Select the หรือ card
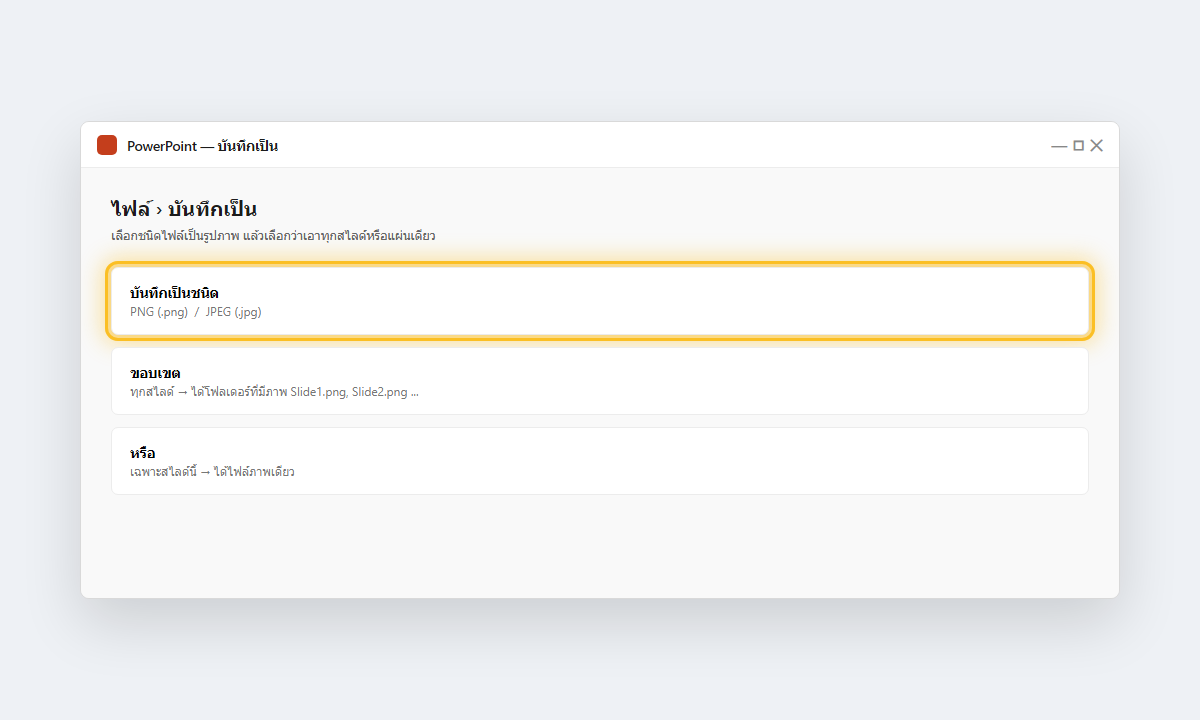1200x720 pixels. click(x=600, y=461)
